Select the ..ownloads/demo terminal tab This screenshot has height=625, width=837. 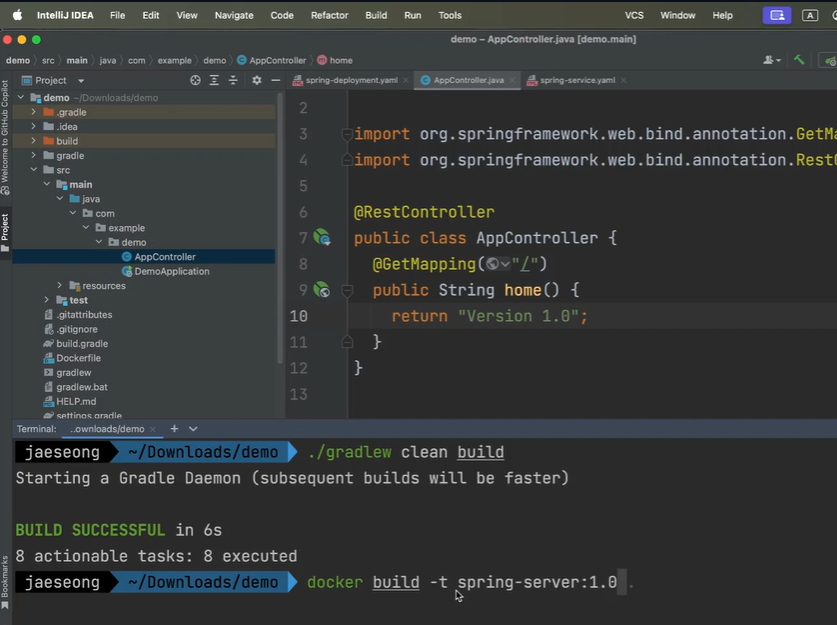coord(107,429)
